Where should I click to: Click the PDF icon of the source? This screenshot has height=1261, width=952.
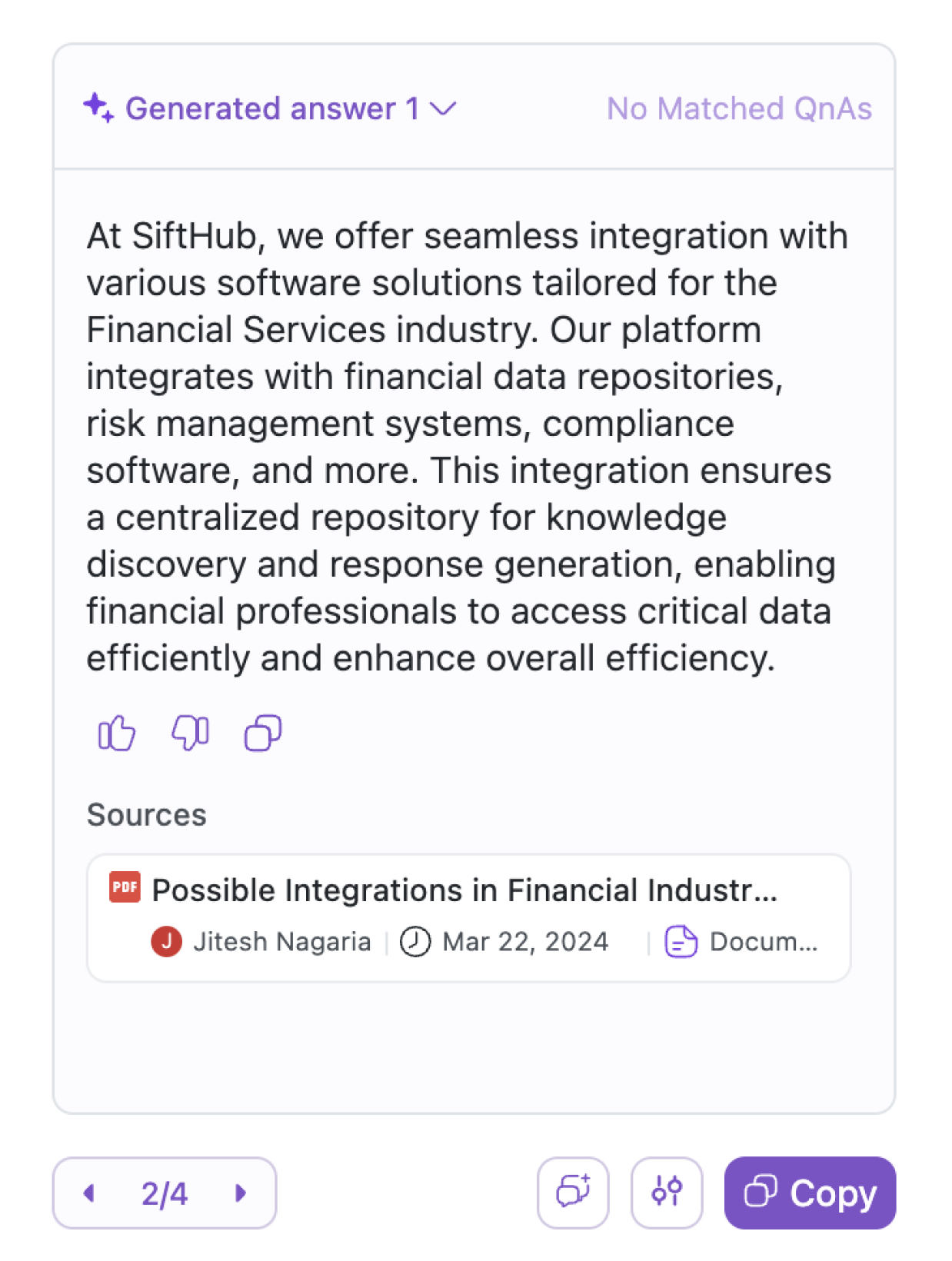tap(125, 887)
